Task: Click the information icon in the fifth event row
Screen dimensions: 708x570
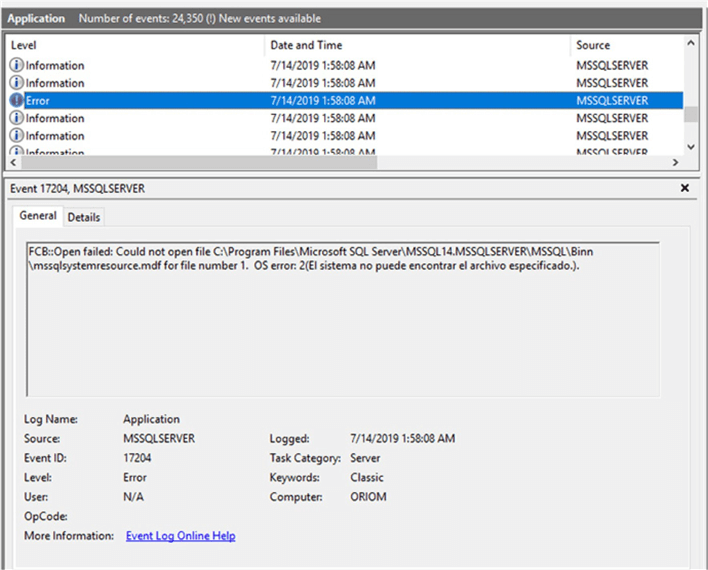Action: click(x=16, y=135)
